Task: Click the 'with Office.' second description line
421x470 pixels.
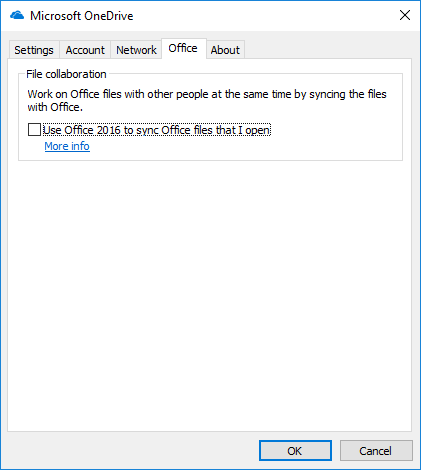Action: click(55, 107)
